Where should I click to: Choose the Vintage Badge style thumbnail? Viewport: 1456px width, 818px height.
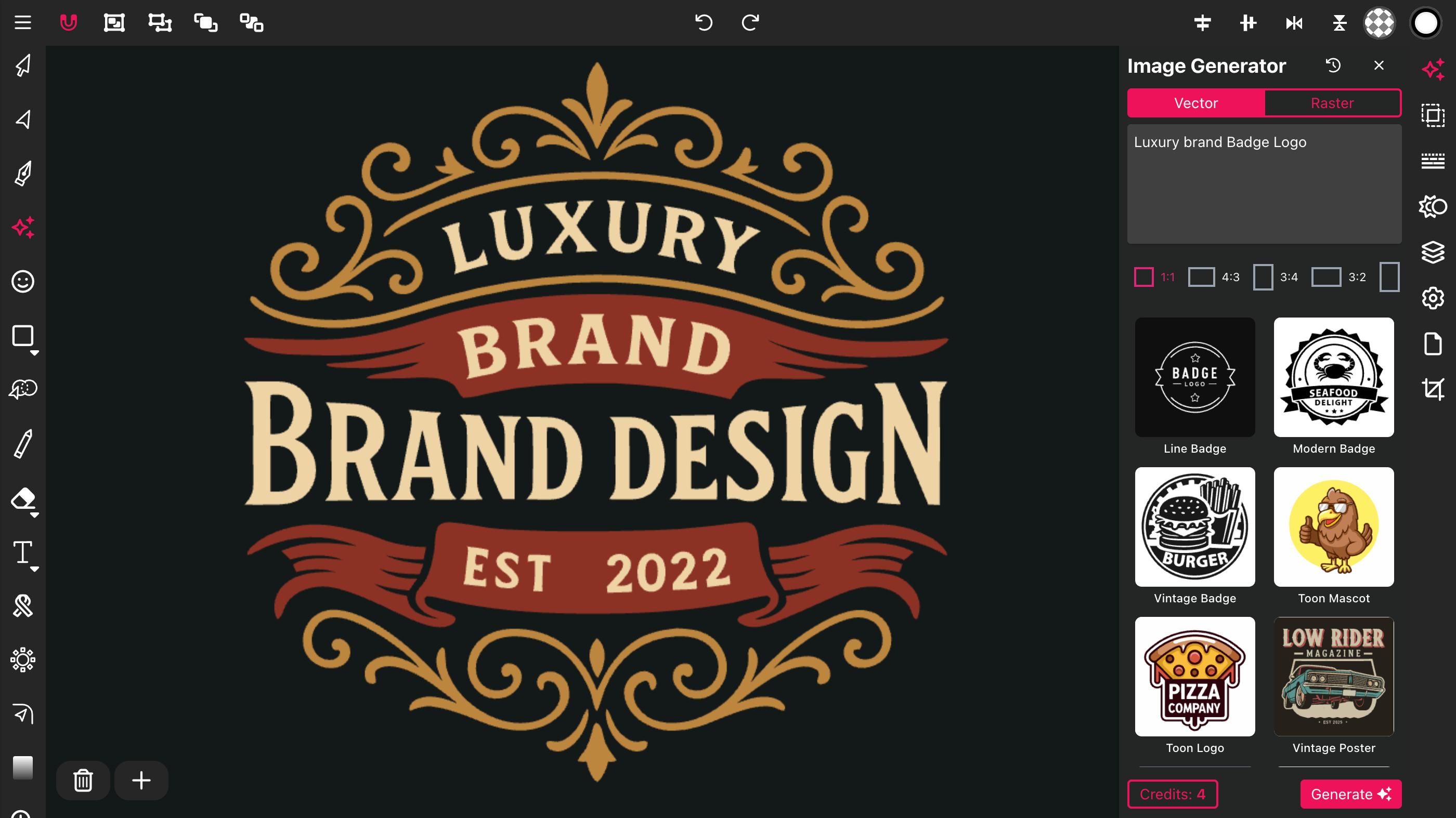point(1194,526)
